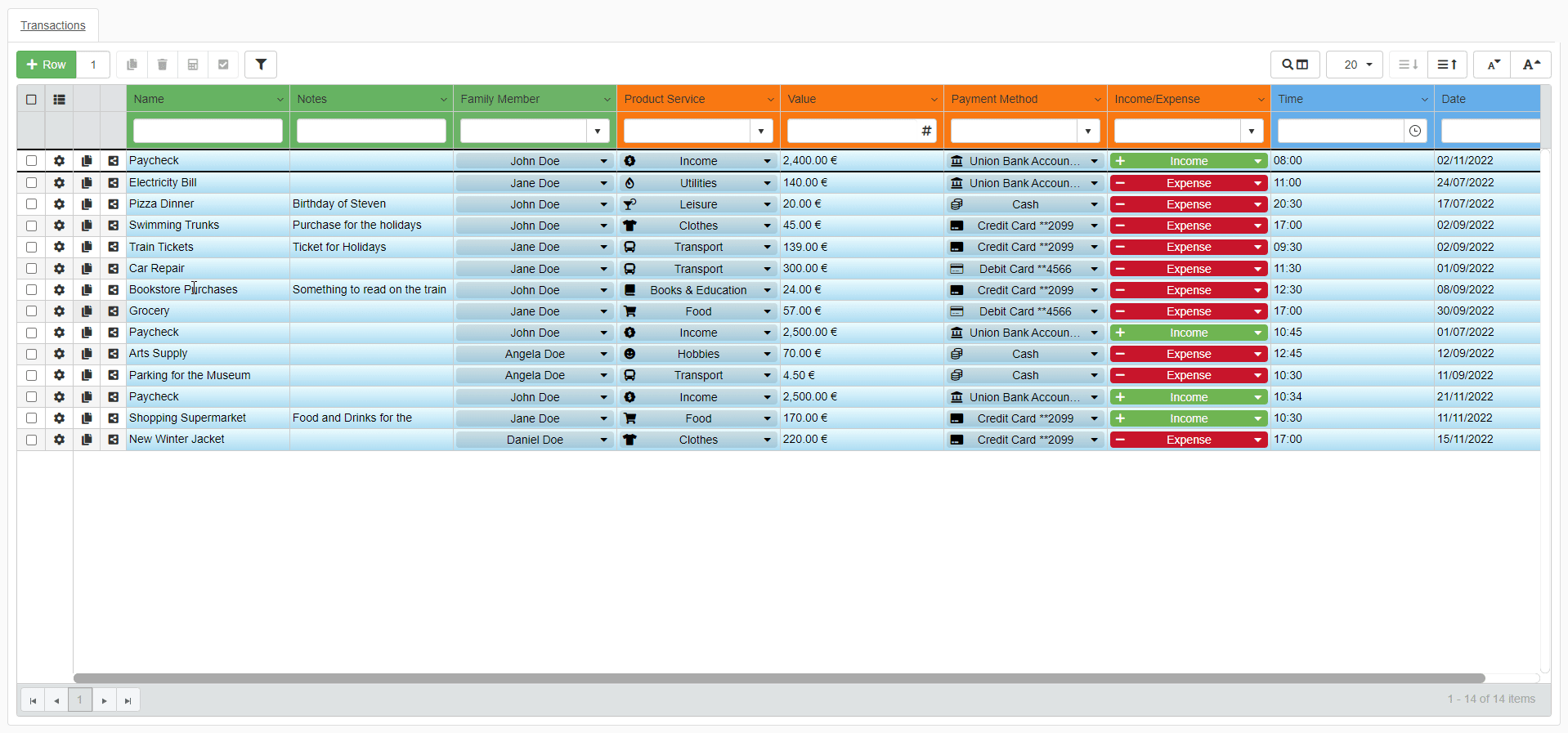Viewport: 1568px width, 733px height.
Task: Tick the checkbox for the Grocery row
Action: click(31, 311)
